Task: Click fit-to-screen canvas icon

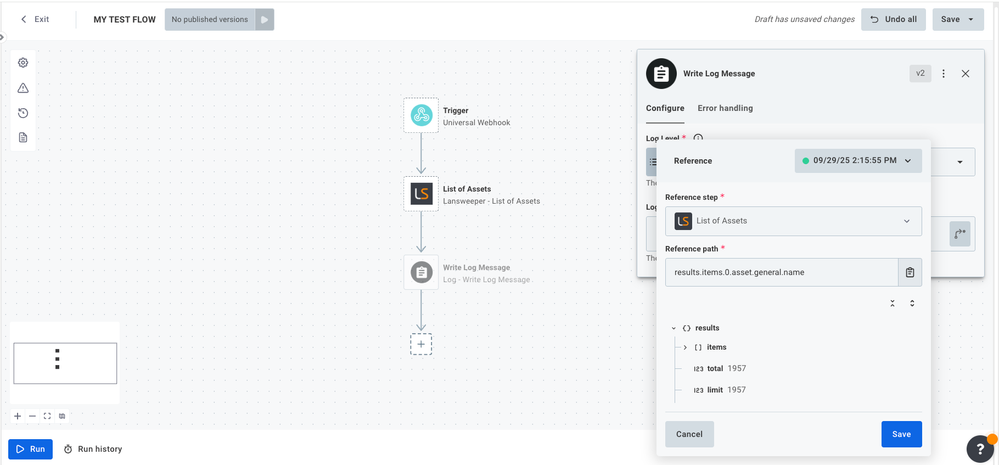Action: pos(47,416)
